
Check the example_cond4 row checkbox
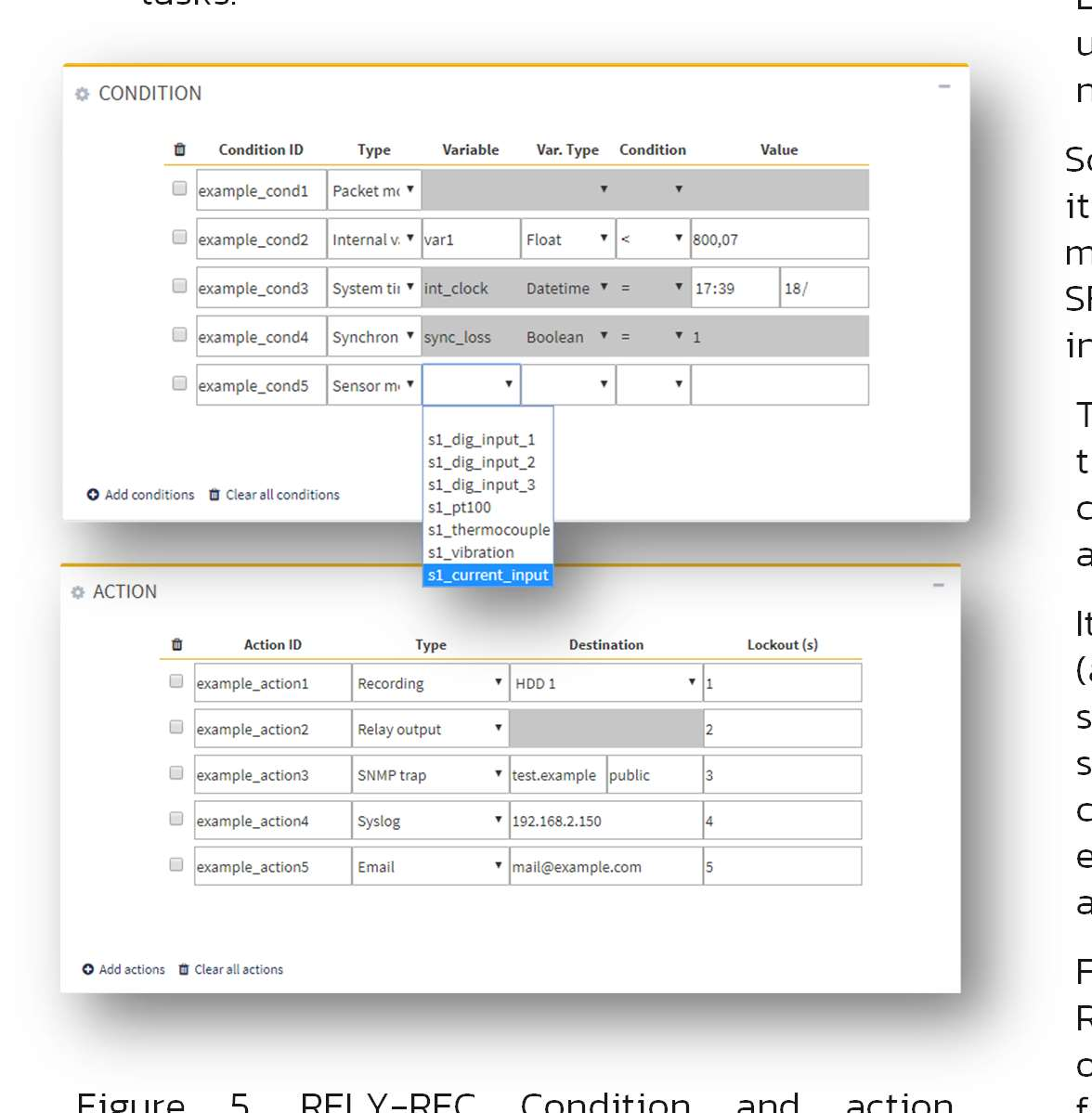tap(179, 334)
